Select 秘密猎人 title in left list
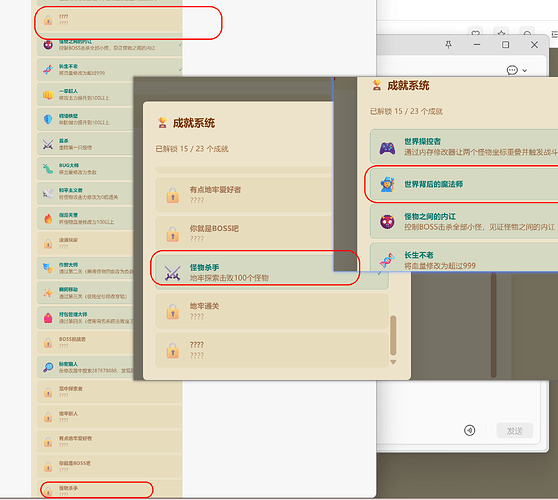 [x=68, y=364]
